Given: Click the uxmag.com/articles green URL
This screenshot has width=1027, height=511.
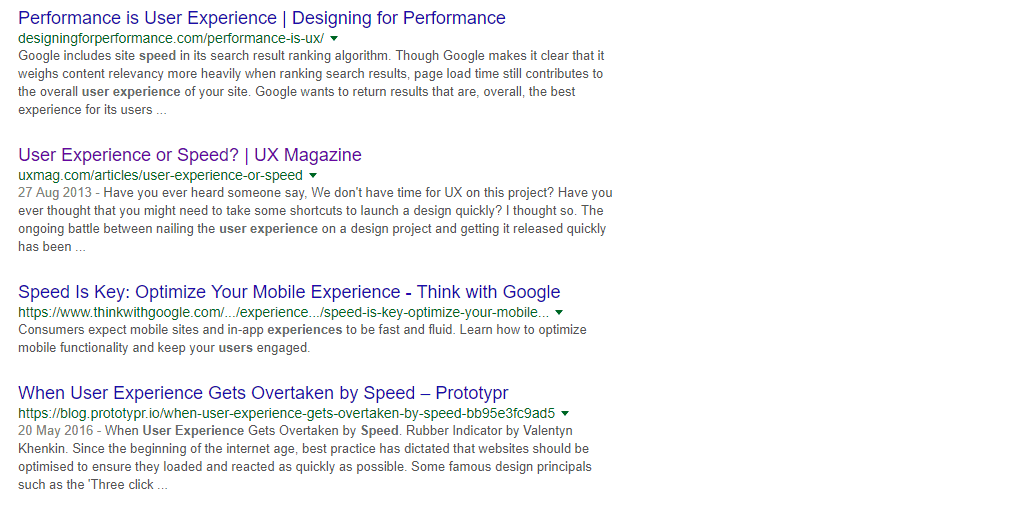Looking at the screenshot, I should click(160, 175).
